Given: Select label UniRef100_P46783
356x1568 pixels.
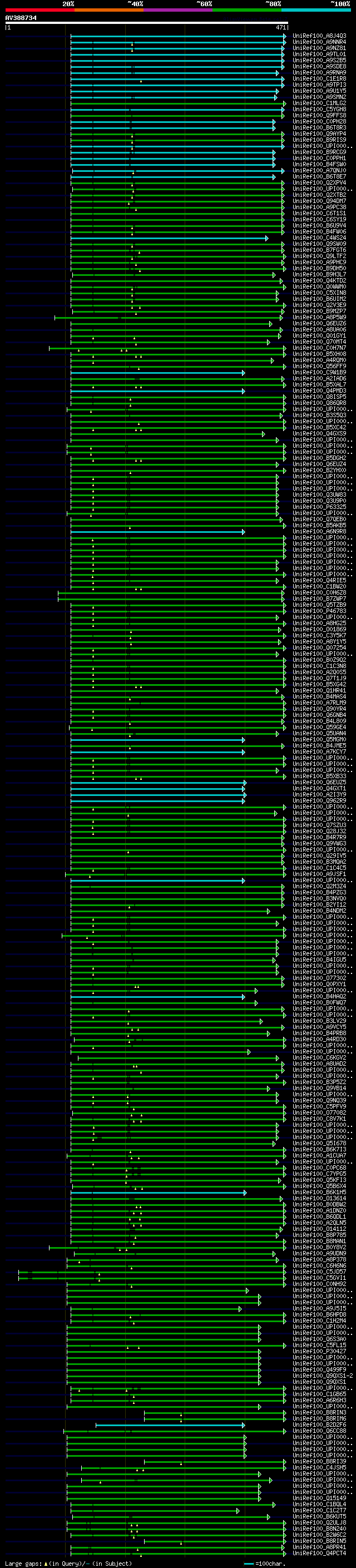Looking at the screenshot, I should (319, 611).
